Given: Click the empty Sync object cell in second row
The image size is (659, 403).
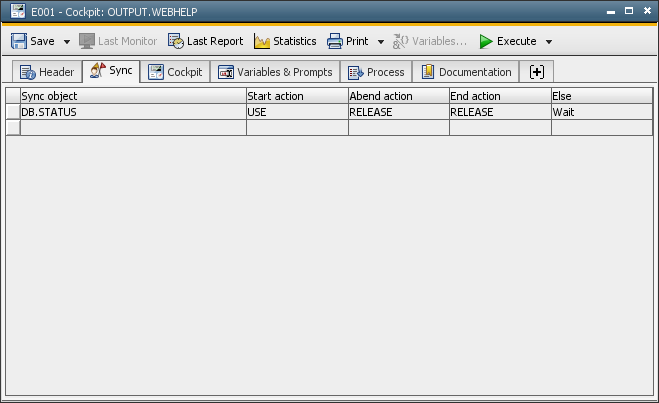Looking at the screenshot, I should pos(132,127).
